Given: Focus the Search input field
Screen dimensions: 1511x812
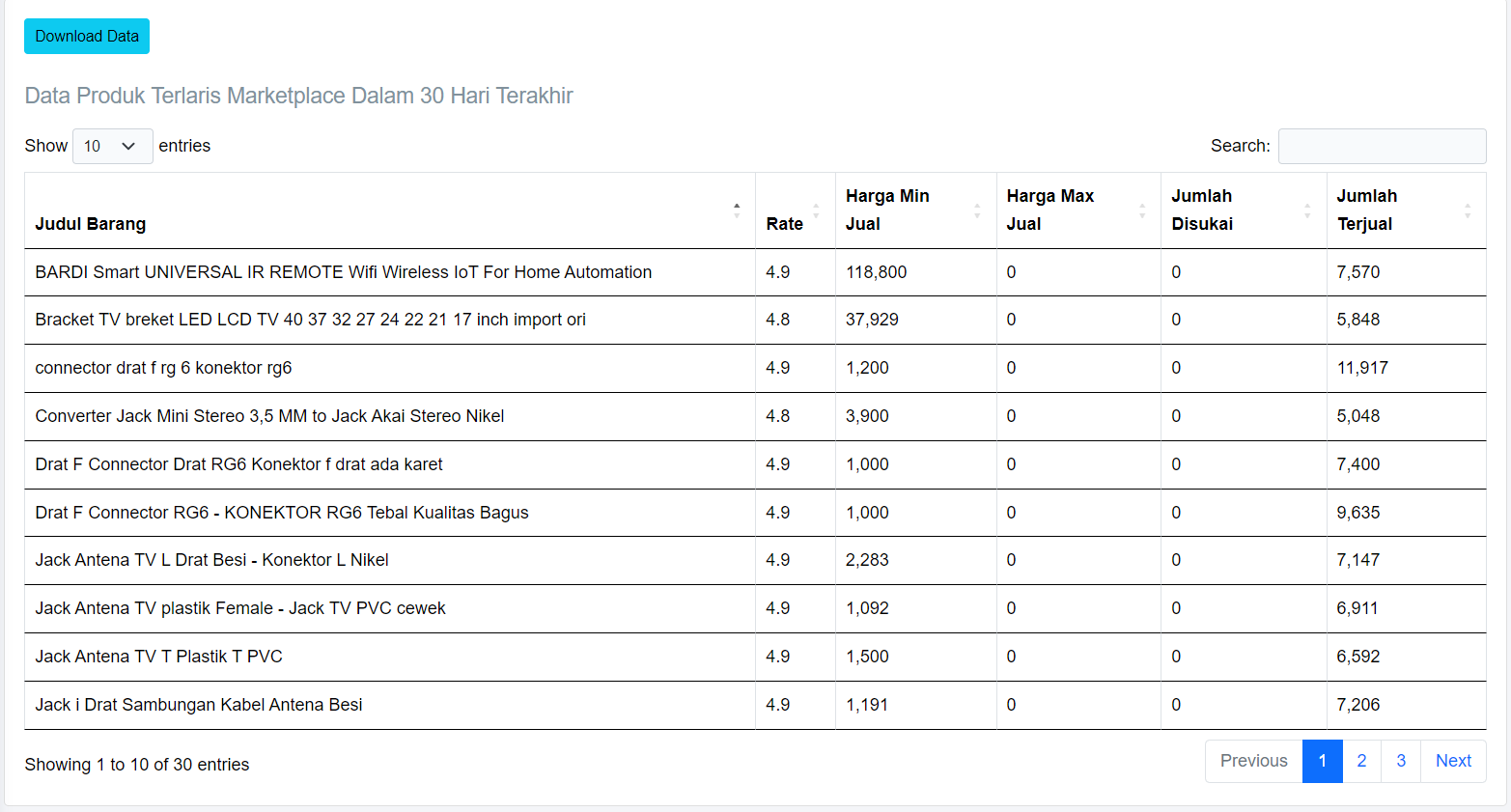Looking at the screenshot, I should click(x=1382, y=146).
